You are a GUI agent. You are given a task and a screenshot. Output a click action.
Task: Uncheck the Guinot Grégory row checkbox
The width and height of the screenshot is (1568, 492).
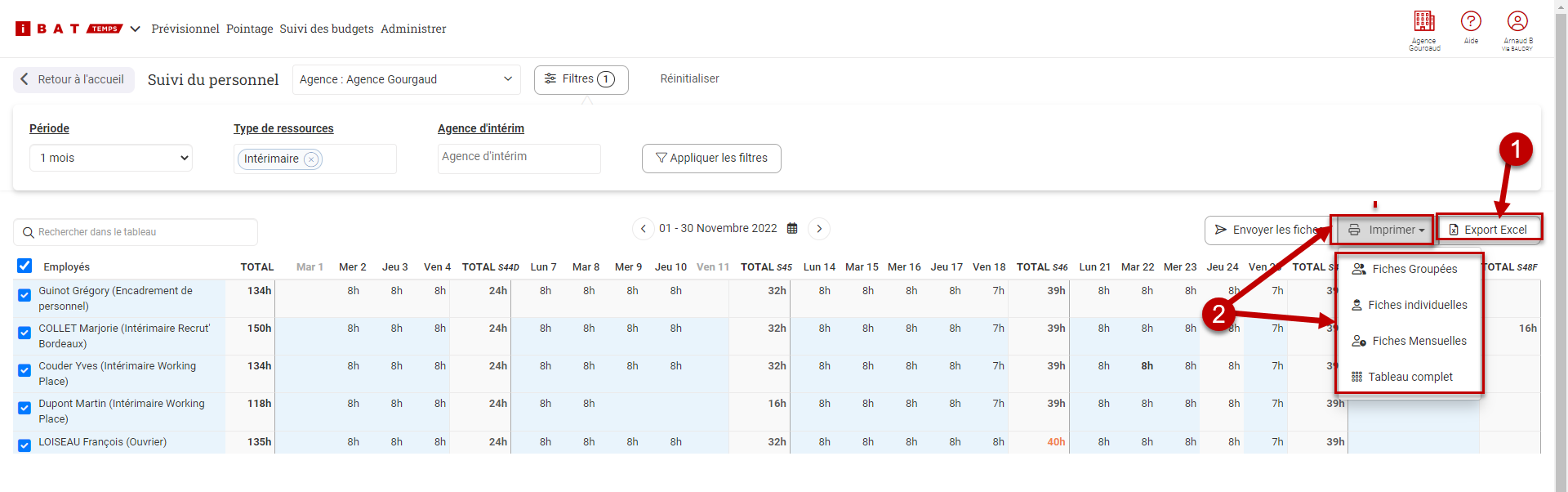pos(24,295)
